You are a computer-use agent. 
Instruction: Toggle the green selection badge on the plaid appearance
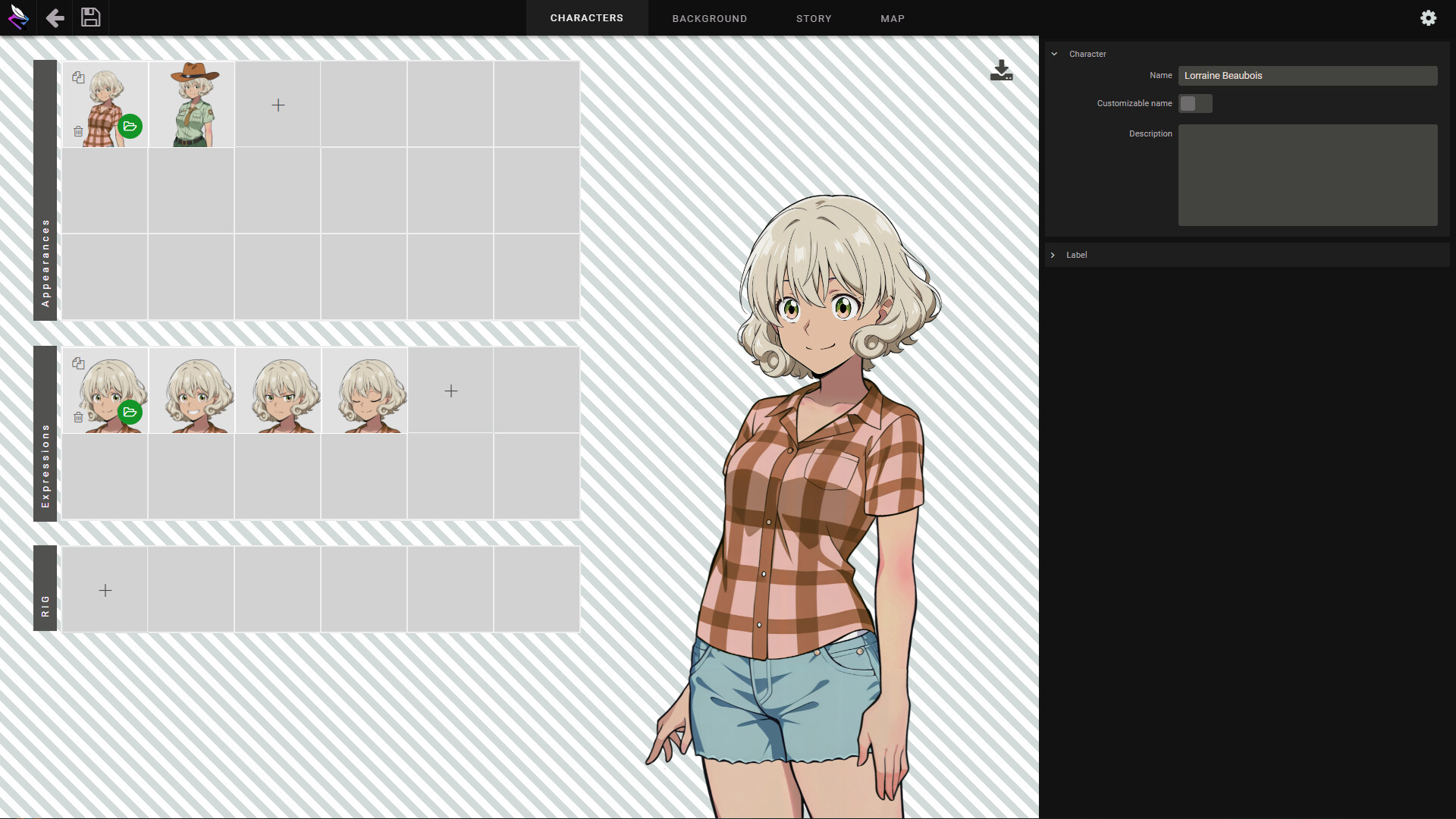click(130, 127)
